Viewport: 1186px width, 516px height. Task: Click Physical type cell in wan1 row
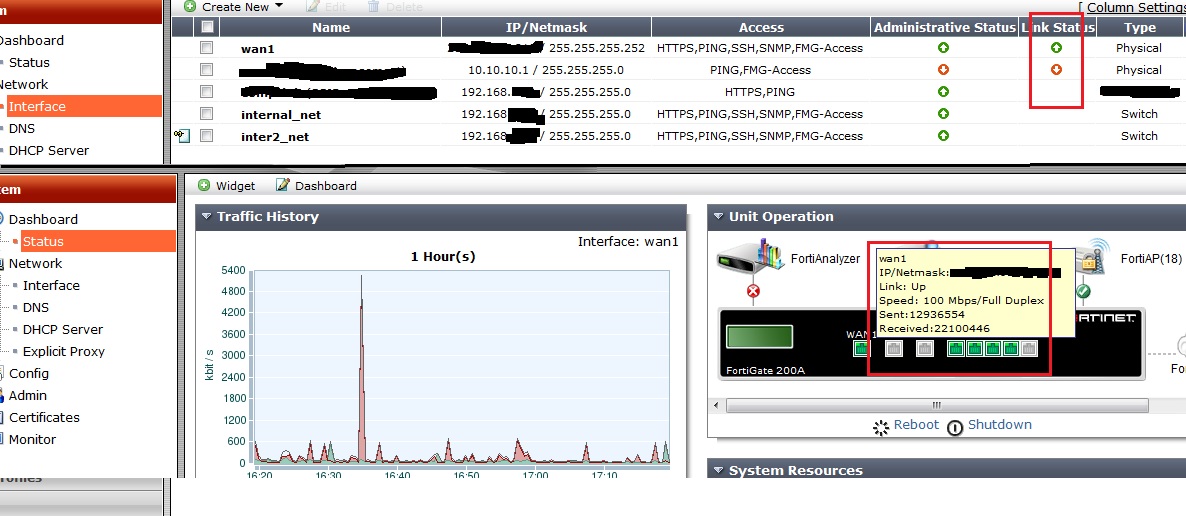point(1138,48)
